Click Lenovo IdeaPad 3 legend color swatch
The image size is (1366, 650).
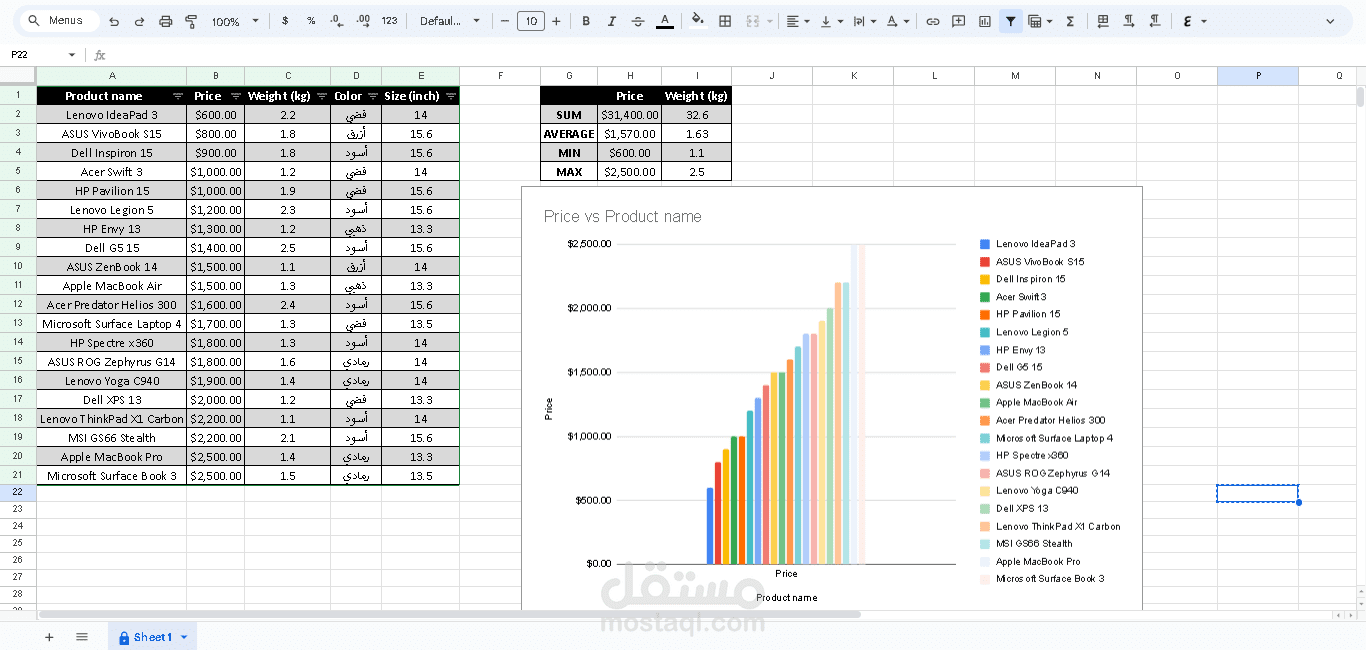pyautogui.click(x=985, y=244)
